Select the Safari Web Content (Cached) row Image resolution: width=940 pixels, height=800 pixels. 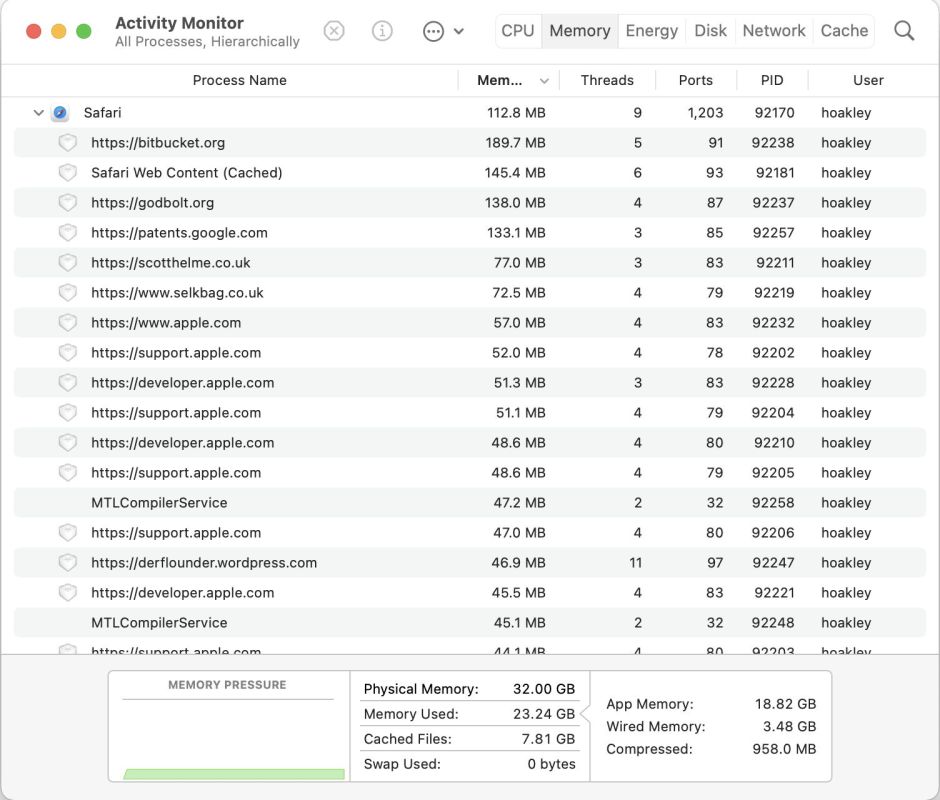[x=186, y=173]
